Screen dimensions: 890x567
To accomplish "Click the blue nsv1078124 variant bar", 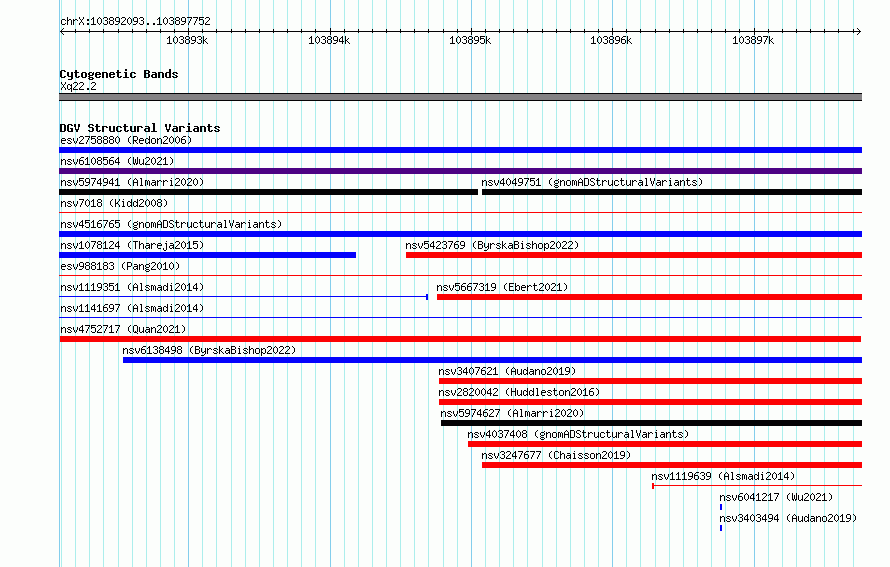I will [208, 255].
